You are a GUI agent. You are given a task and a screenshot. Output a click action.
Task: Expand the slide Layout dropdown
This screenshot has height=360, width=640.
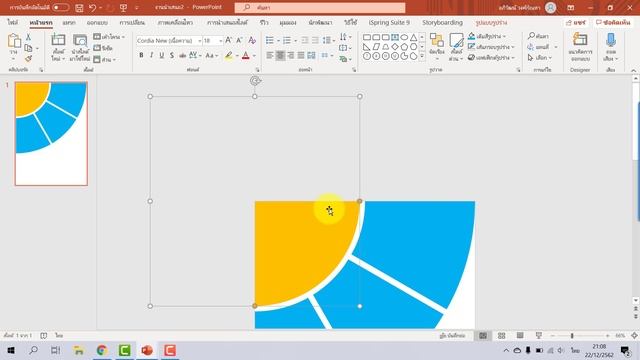(109, 37)
